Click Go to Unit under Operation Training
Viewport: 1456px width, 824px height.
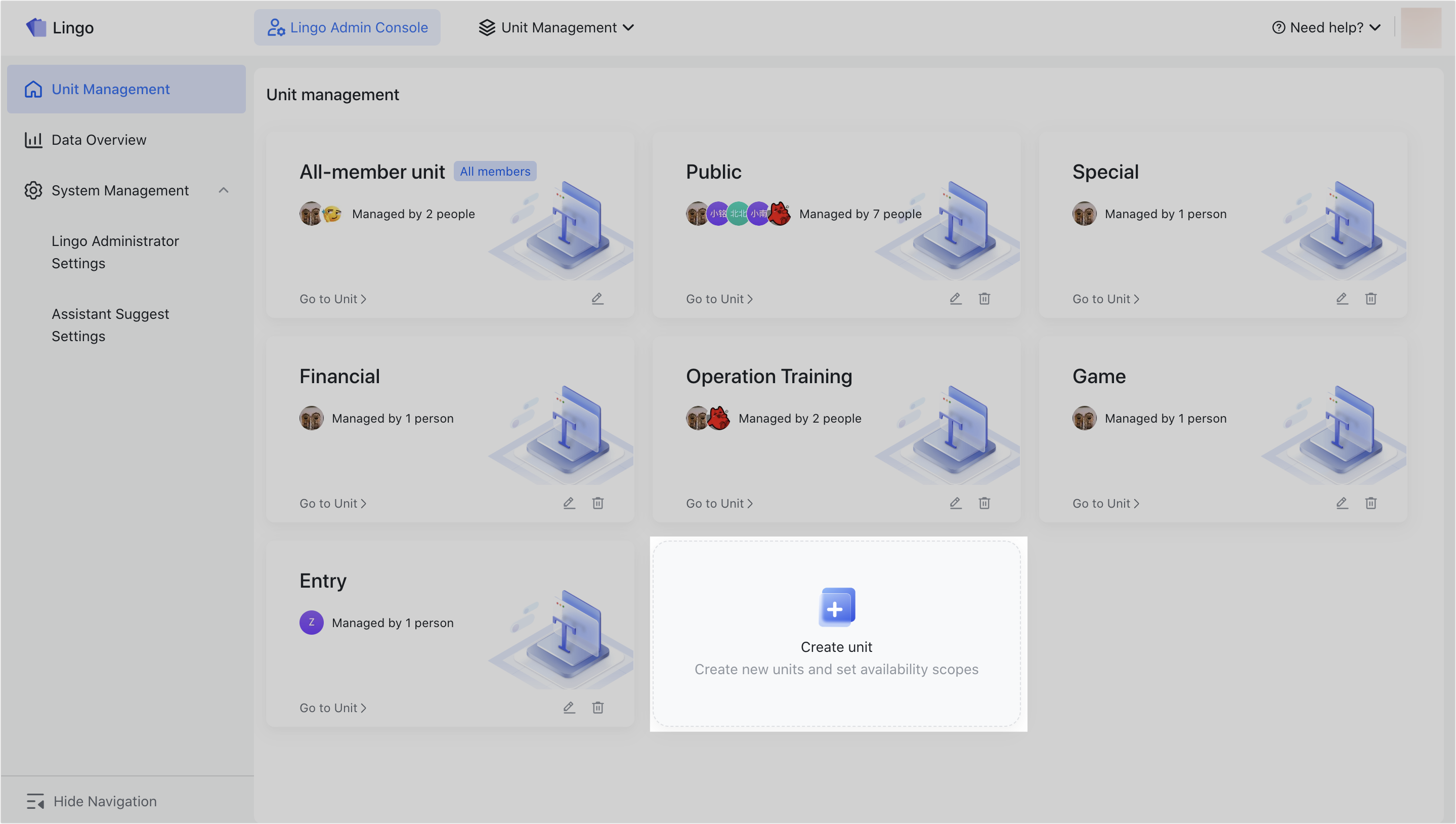[718, 503]
